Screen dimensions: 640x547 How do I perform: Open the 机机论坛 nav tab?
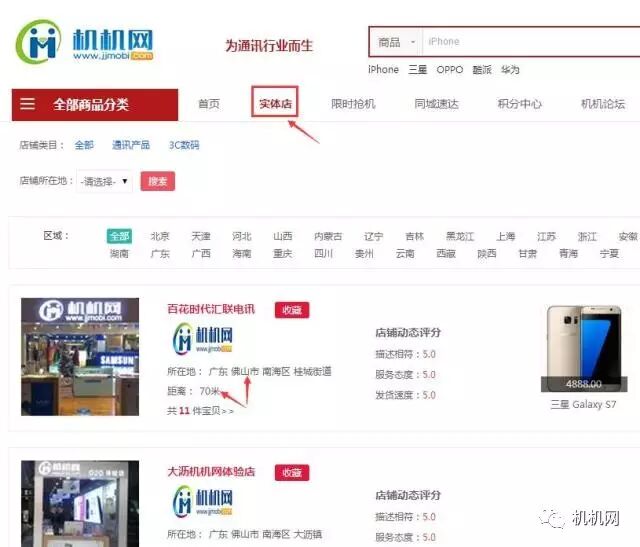[603, 104]
